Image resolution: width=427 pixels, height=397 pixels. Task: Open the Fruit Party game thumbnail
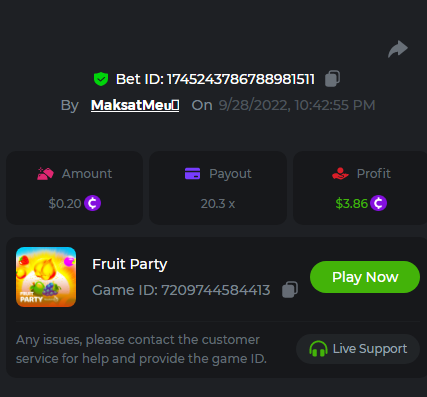pos(46,277)
